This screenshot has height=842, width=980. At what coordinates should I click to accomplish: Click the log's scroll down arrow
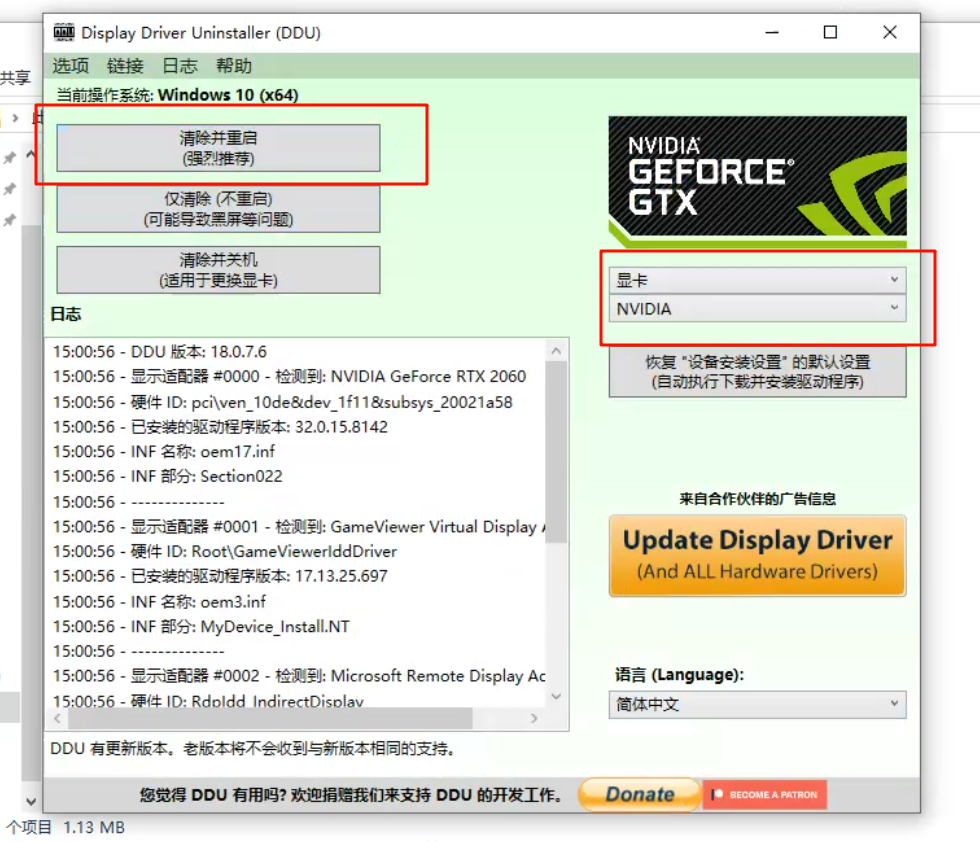click(x=557, y=696)
